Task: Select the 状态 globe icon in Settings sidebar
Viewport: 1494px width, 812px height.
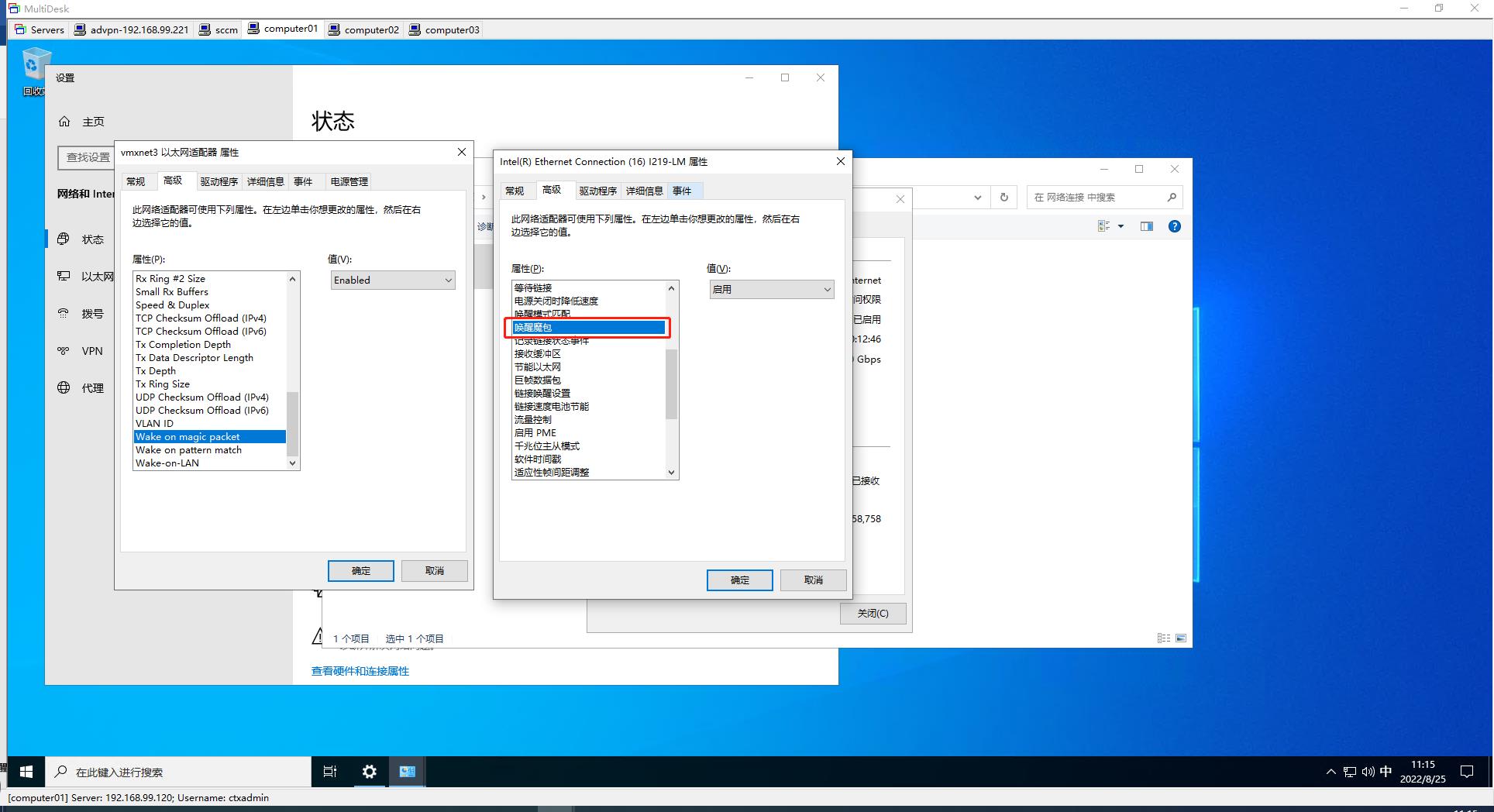Action: coord(64,239)
